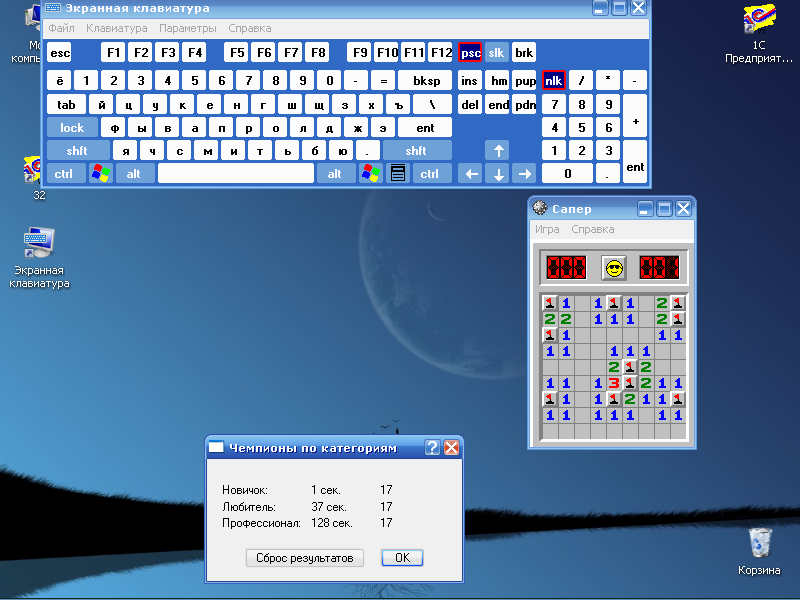Click OK in the Чемпионы dialog

pyautogui.click(x=403, y=558)
